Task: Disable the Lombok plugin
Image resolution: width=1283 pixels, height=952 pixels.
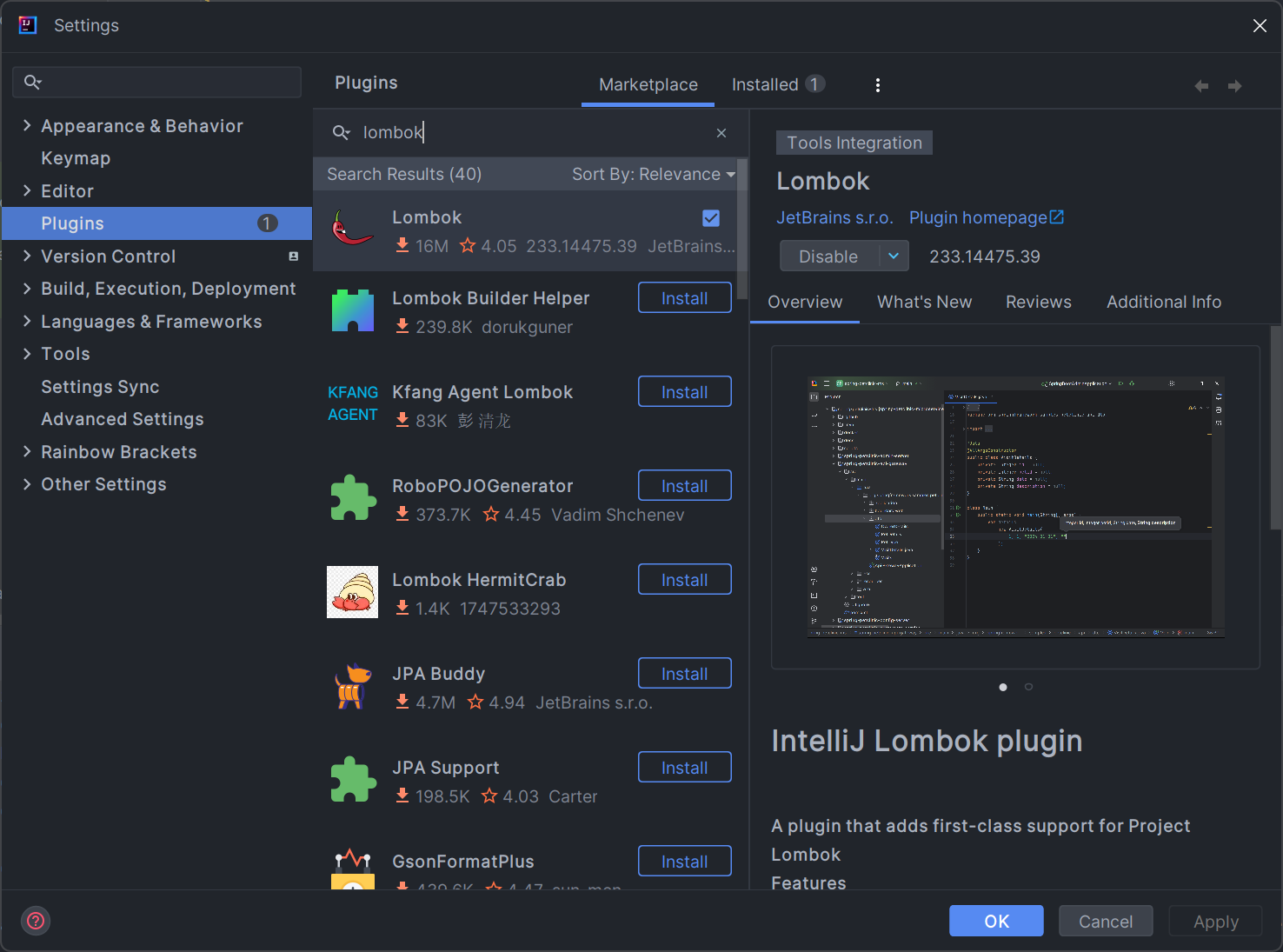Action: (829, 256)
